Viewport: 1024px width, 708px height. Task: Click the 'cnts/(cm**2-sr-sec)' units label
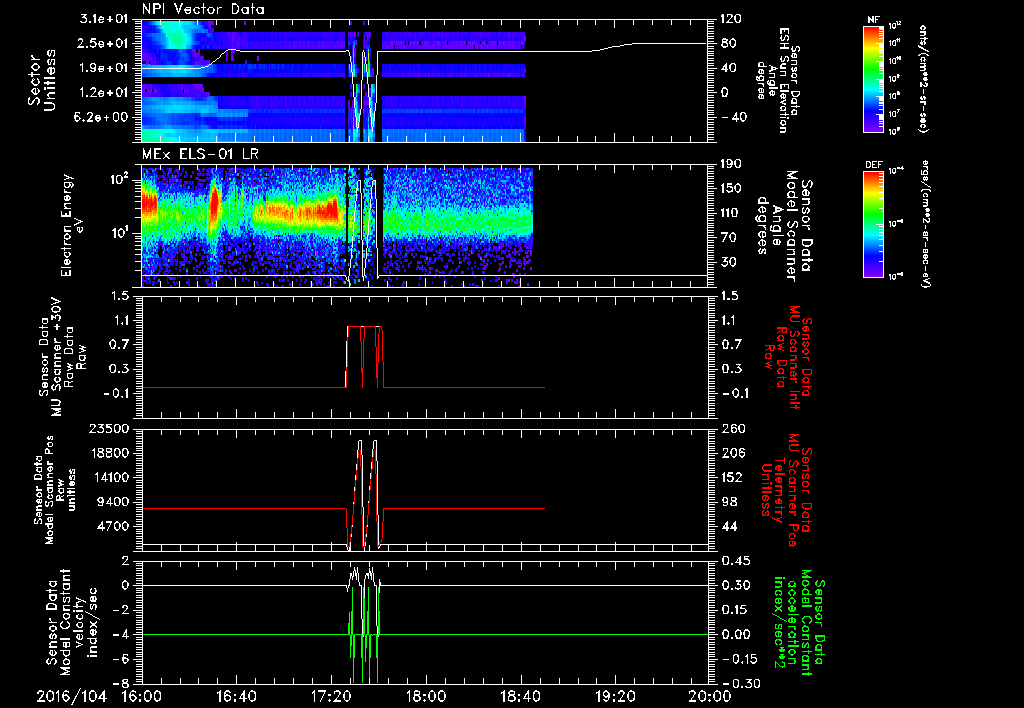pos(923,79)
